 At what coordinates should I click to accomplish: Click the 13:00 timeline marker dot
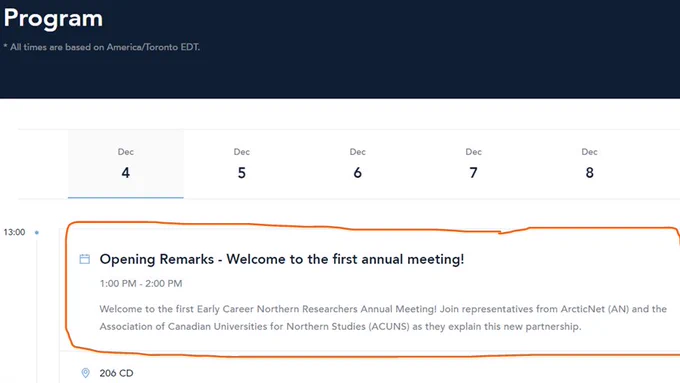pyautogui.click(x=37, y=232)
